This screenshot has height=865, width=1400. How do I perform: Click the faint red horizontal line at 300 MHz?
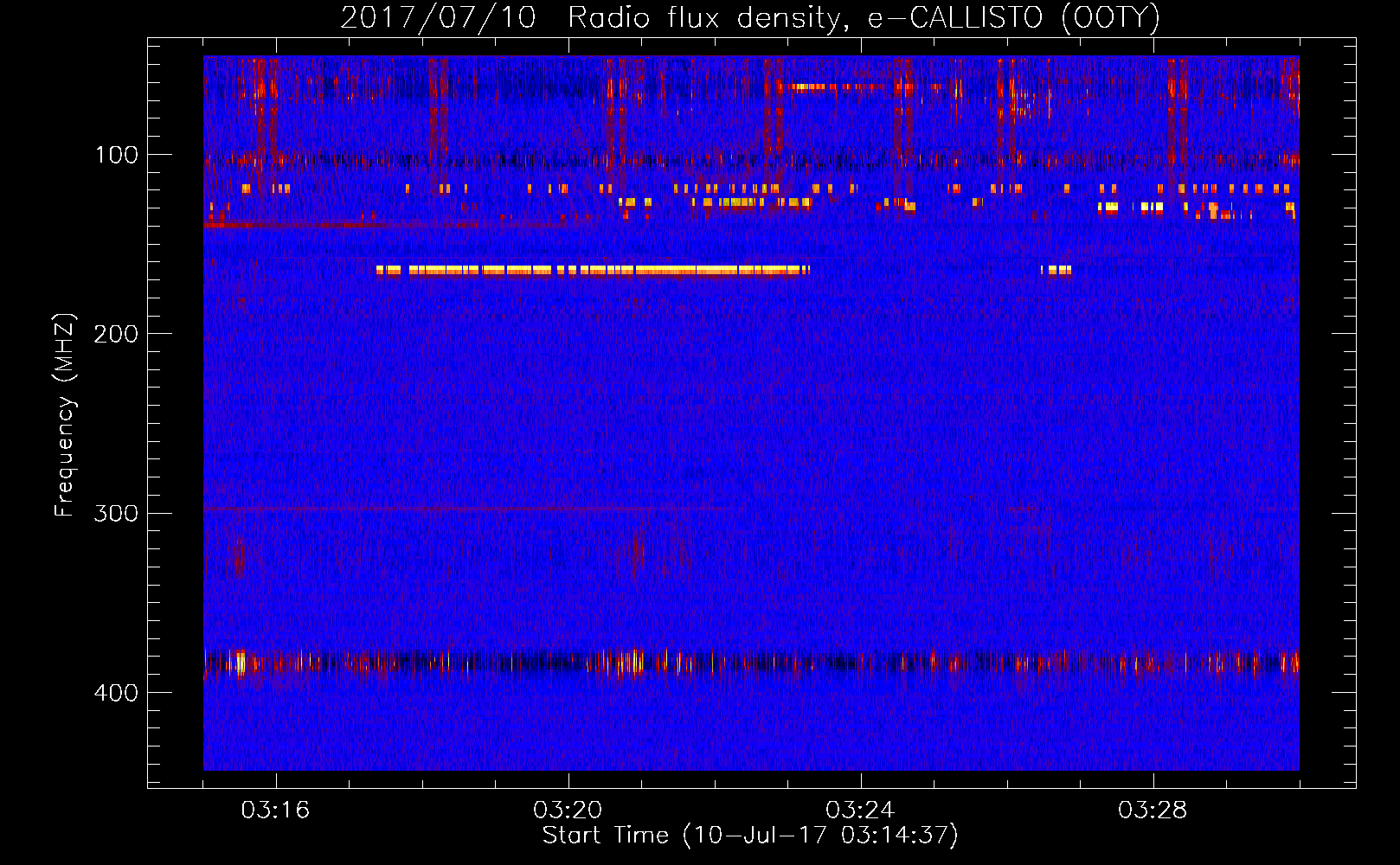[x=467, y=509]
